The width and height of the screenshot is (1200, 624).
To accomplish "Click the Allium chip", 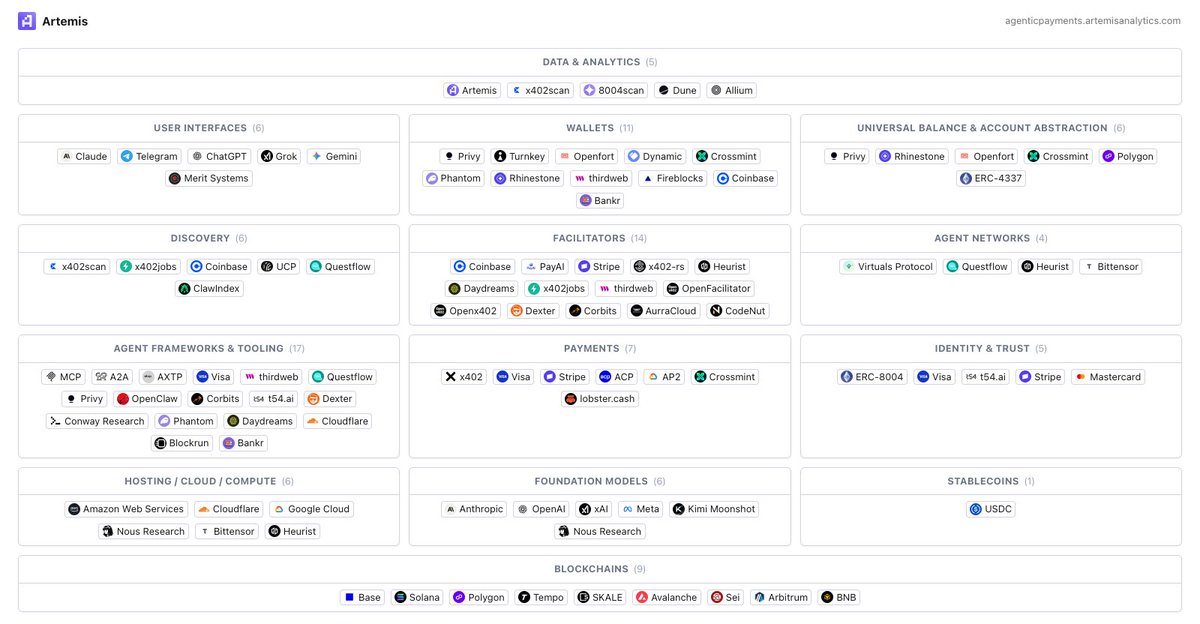I will coord(731,90).
